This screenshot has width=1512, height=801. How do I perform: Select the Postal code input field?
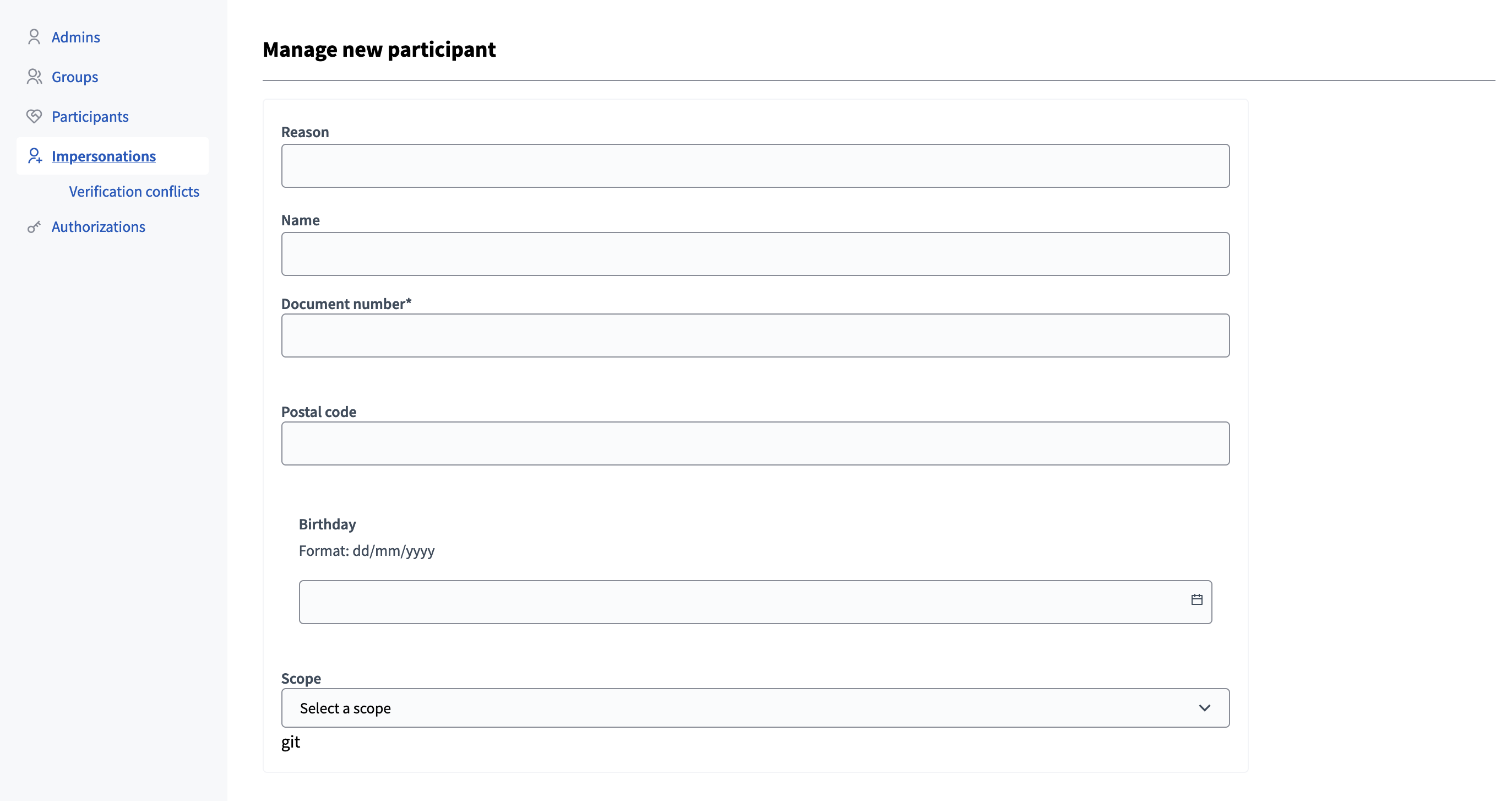pyautogui.click(x=755, y=443)
